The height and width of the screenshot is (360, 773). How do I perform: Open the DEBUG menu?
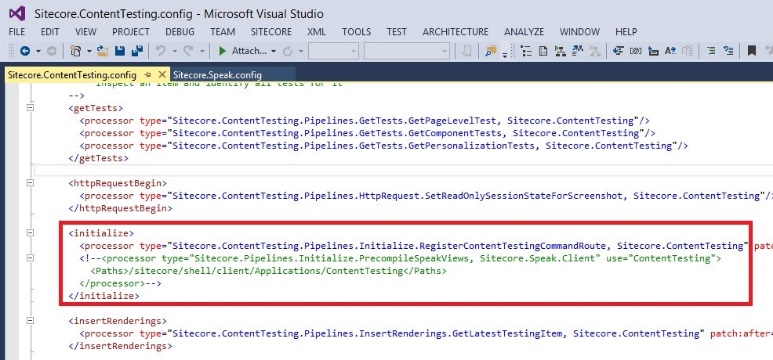tap(180, 32)
